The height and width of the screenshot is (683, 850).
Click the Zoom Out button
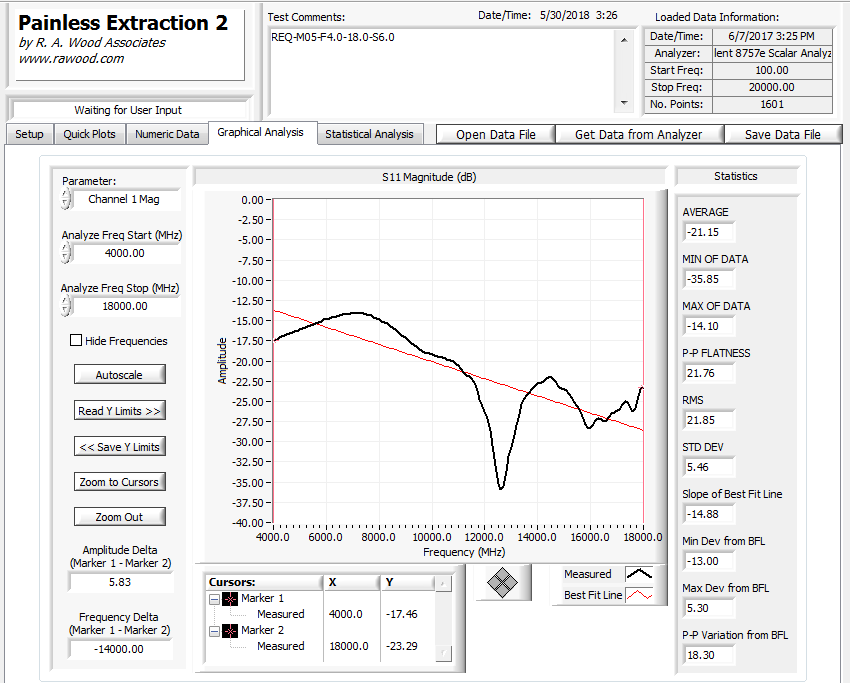(x=119, y=517)
